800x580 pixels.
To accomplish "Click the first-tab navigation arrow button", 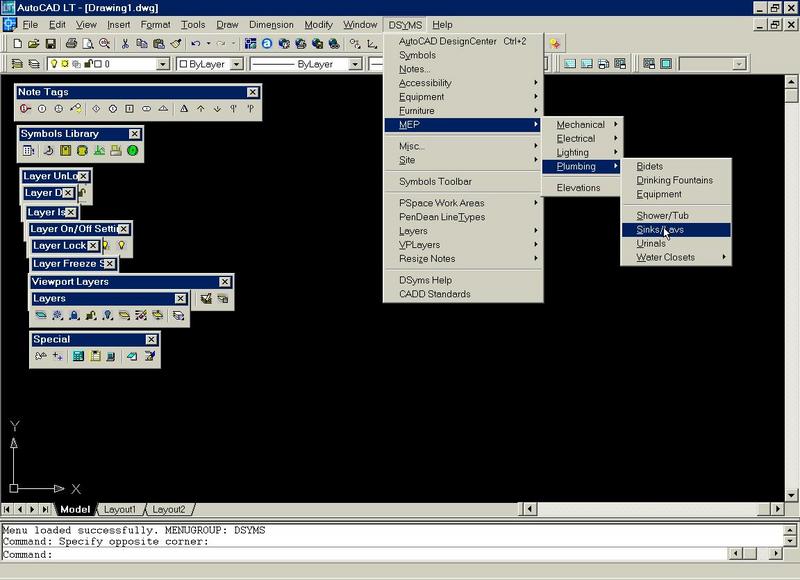I will [7, 509].
